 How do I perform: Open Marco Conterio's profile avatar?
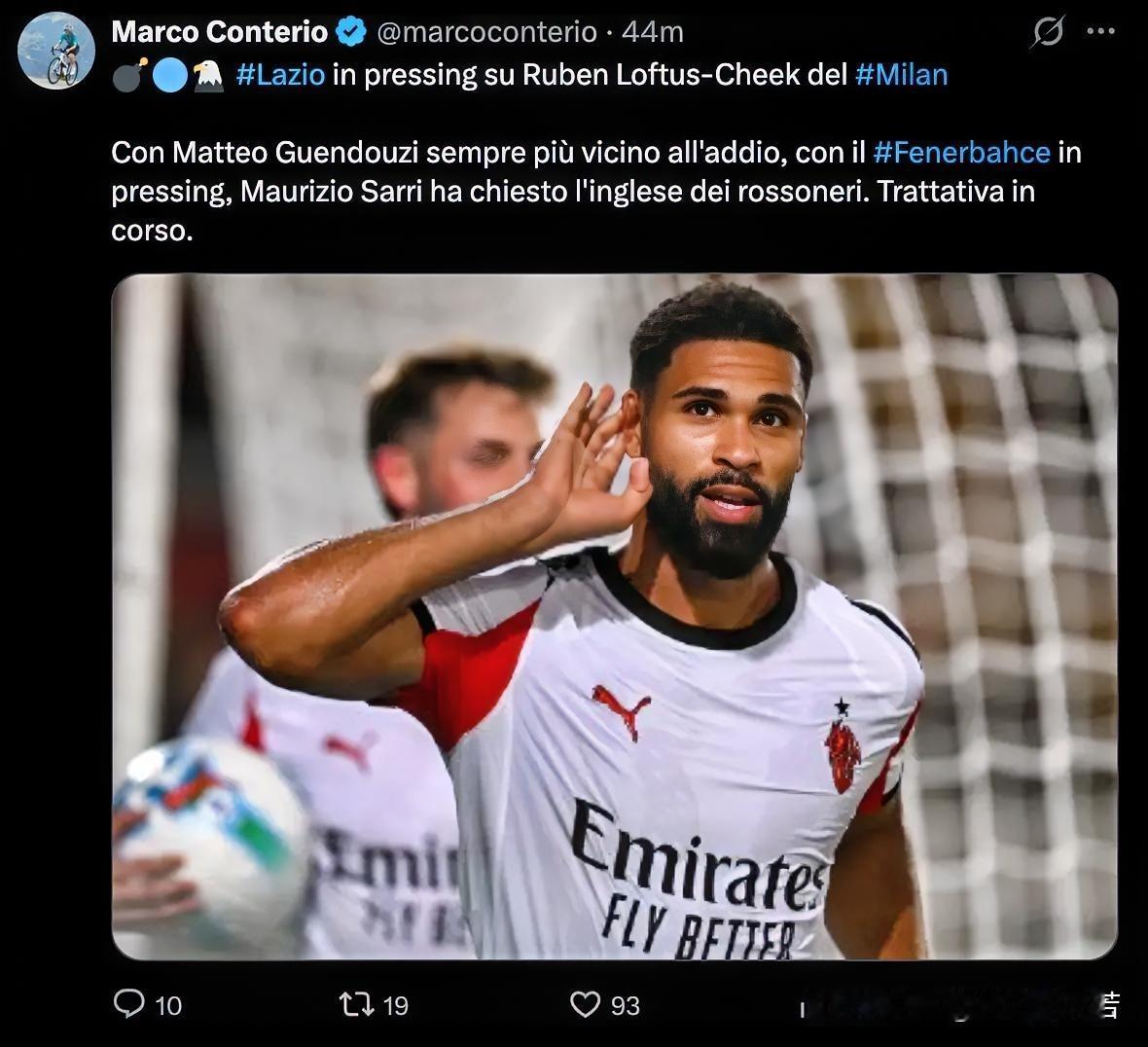[x=56, y=52]
